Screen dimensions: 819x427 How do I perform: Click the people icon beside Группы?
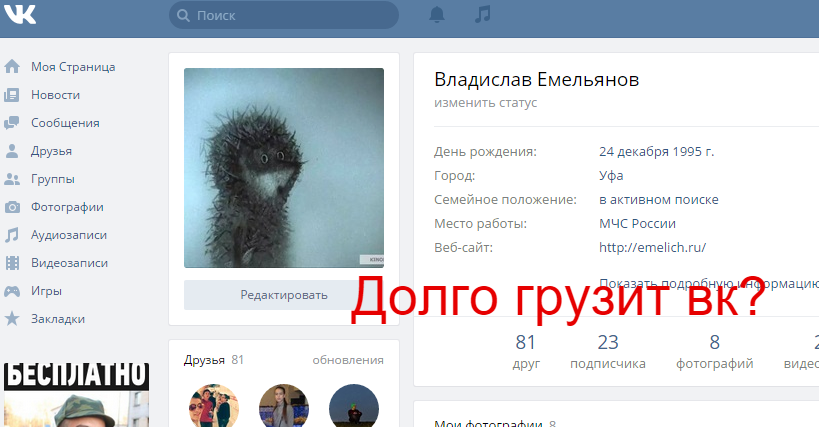tap(11, 179)
